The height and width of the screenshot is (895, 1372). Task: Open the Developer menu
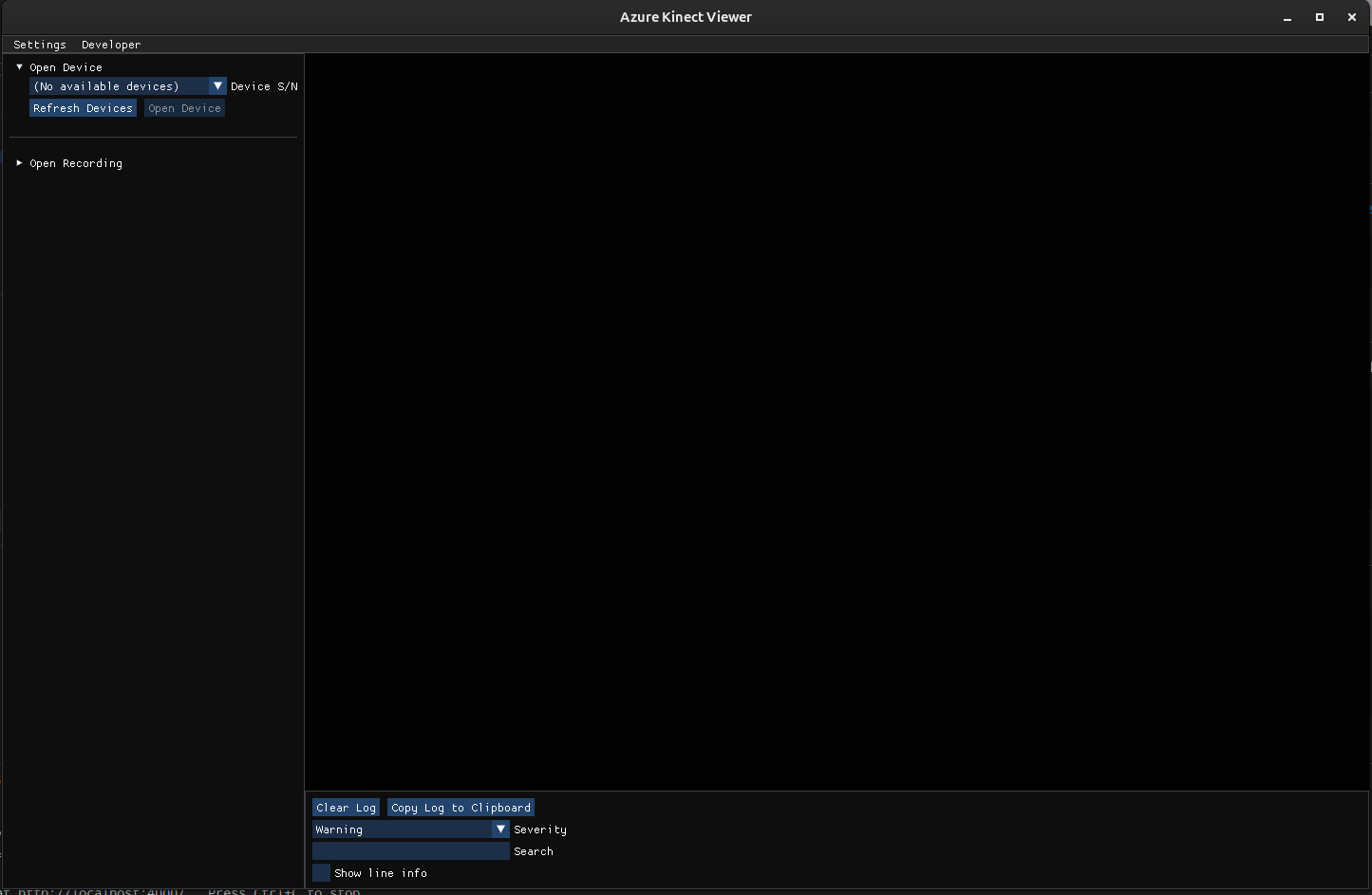[111, 45]
